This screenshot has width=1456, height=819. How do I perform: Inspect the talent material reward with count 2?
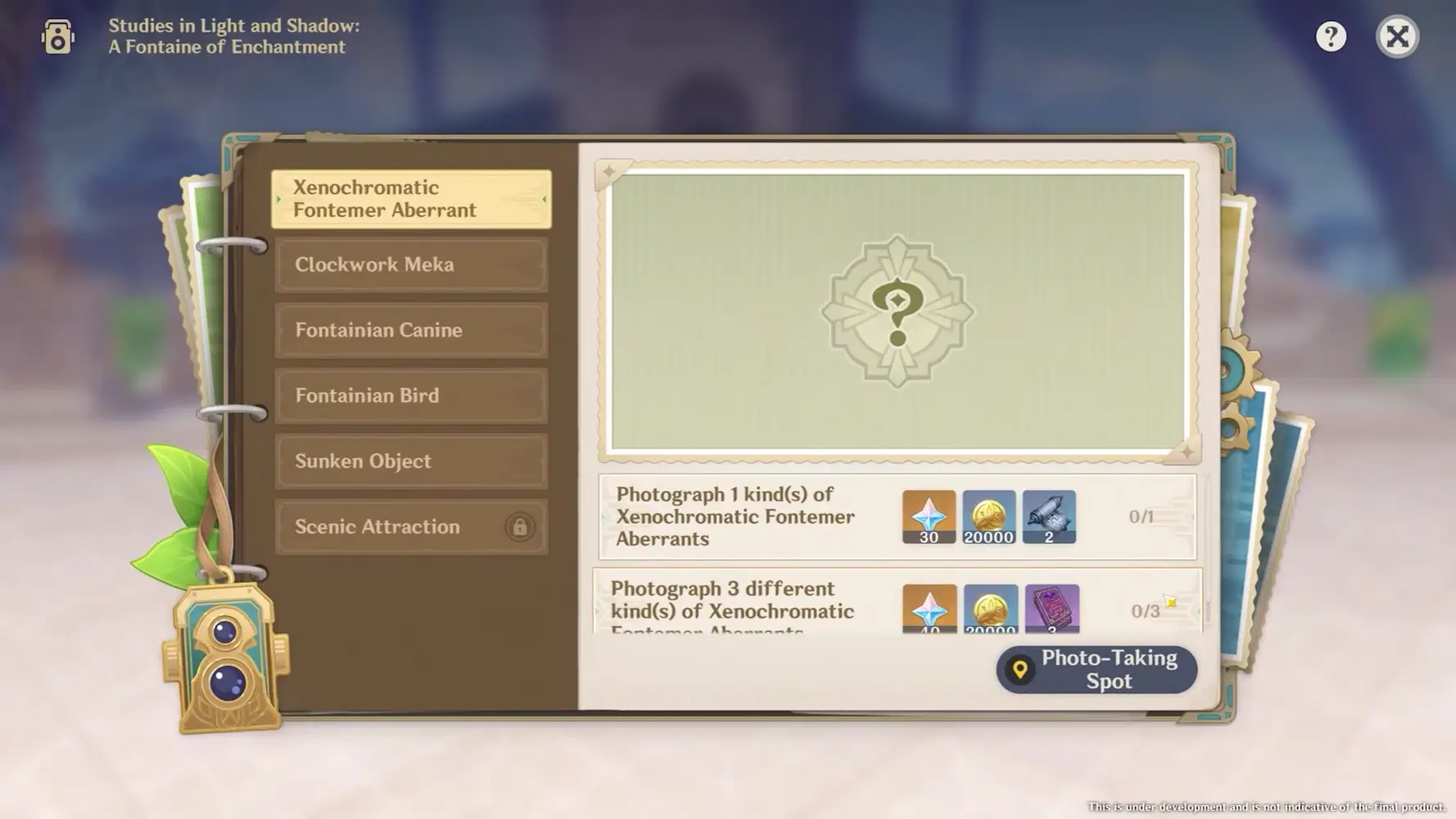click(x=1049, y=517)
